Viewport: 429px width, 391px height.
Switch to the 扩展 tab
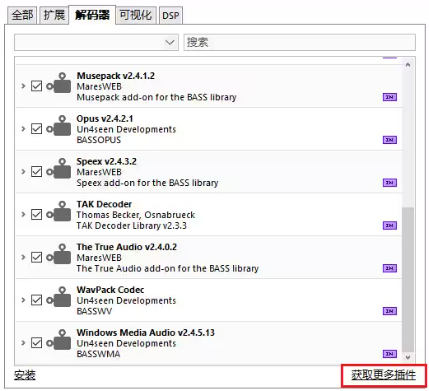[x=54, y=15]
